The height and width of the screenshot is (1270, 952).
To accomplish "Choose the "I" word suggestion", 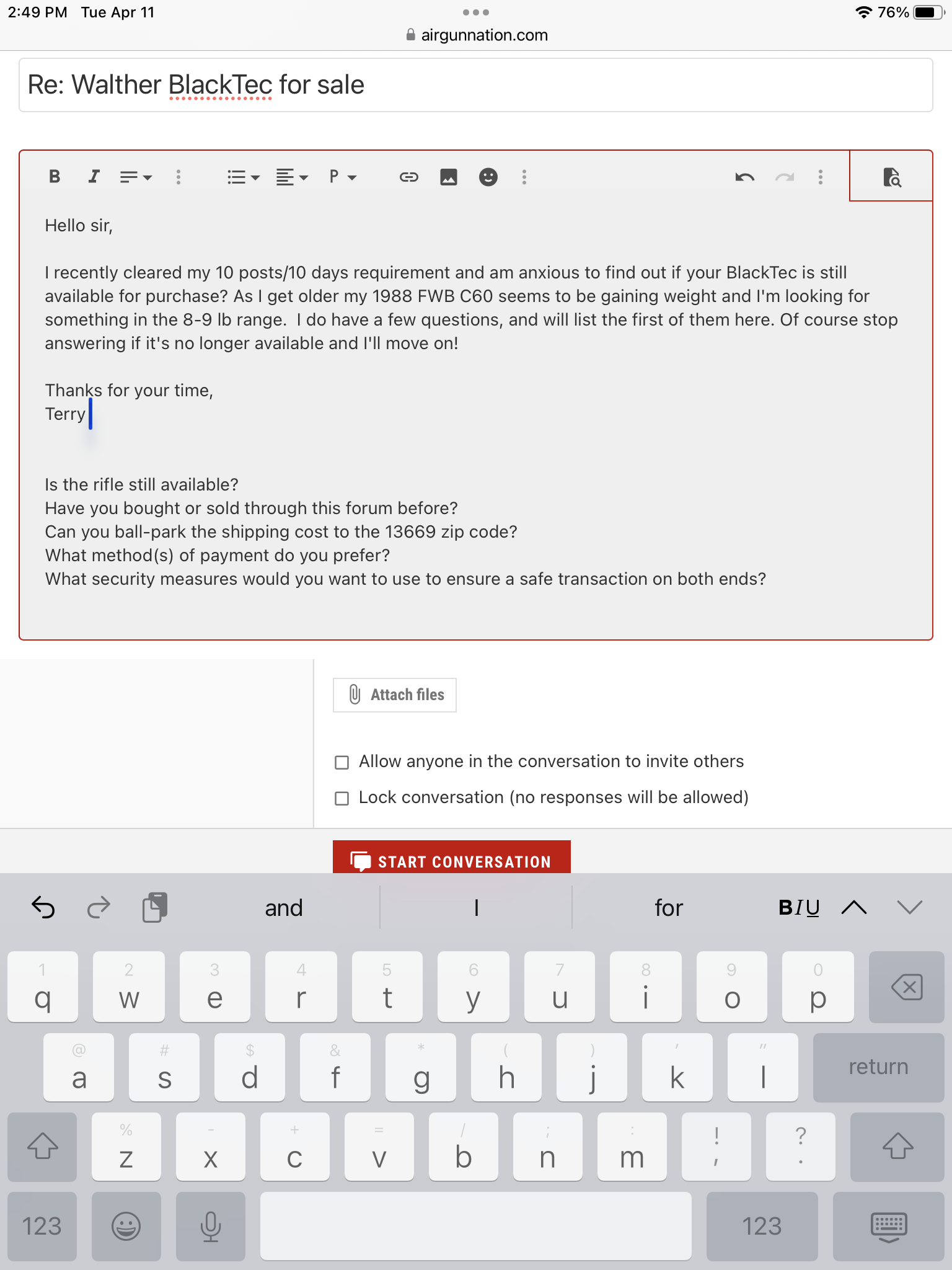I will coord(476,908).
